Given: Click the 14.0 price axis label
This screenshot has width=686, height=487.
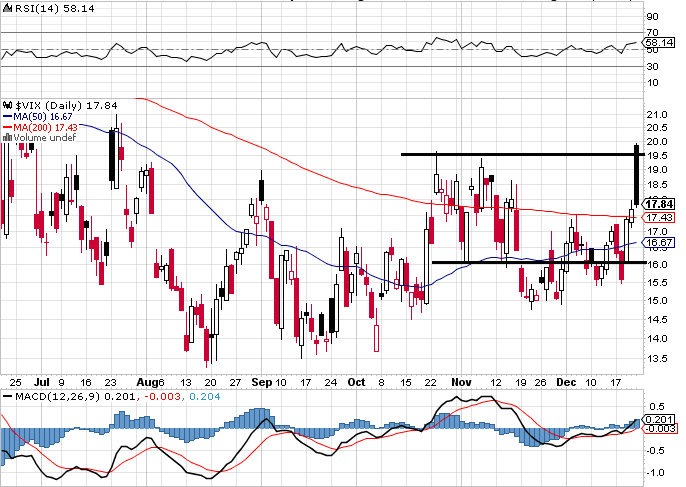Looking at the screenshot, I should (657, 339).
